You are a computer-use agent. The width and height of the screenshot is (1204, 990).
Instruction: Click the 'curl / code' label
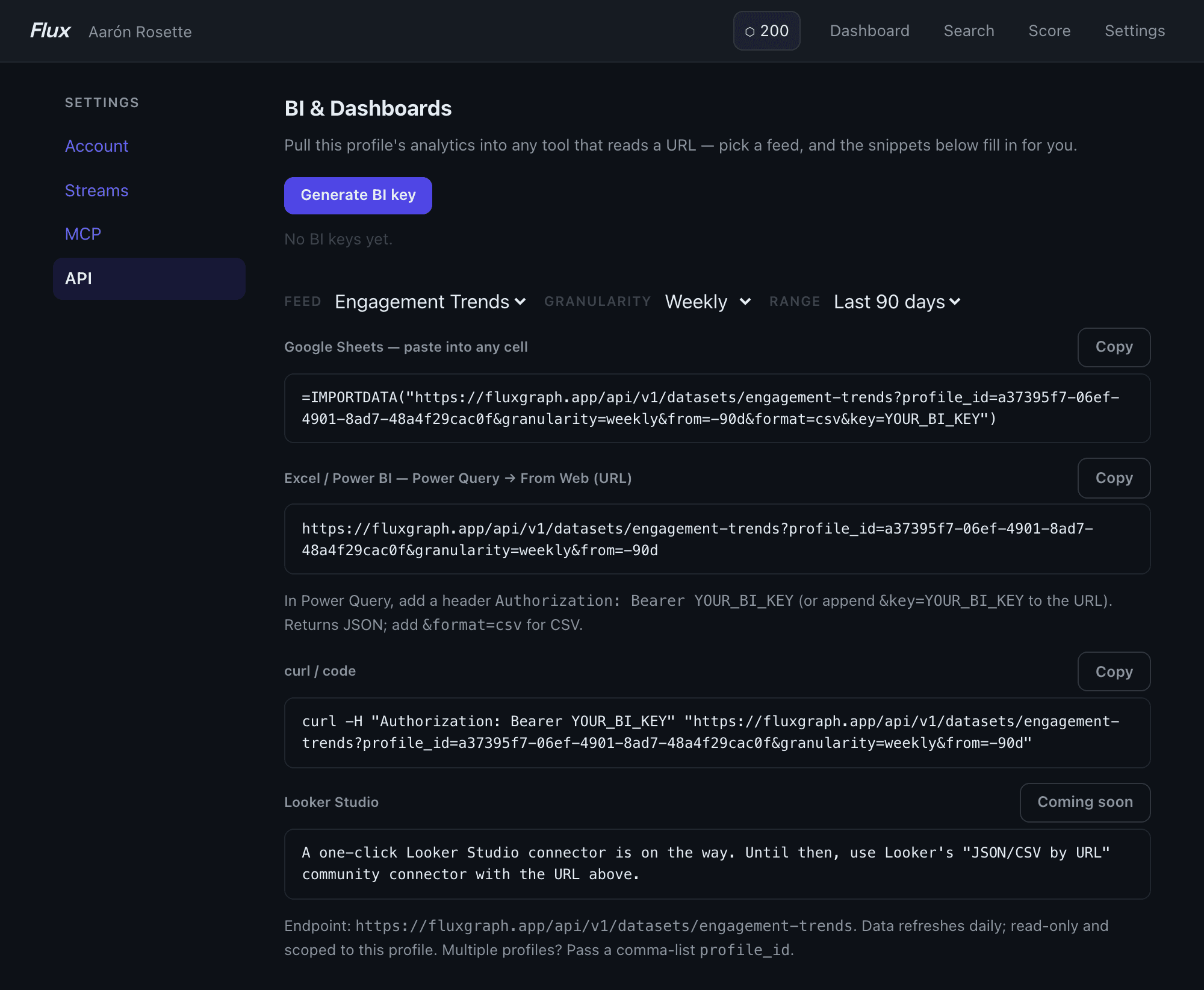coord(320,671)
